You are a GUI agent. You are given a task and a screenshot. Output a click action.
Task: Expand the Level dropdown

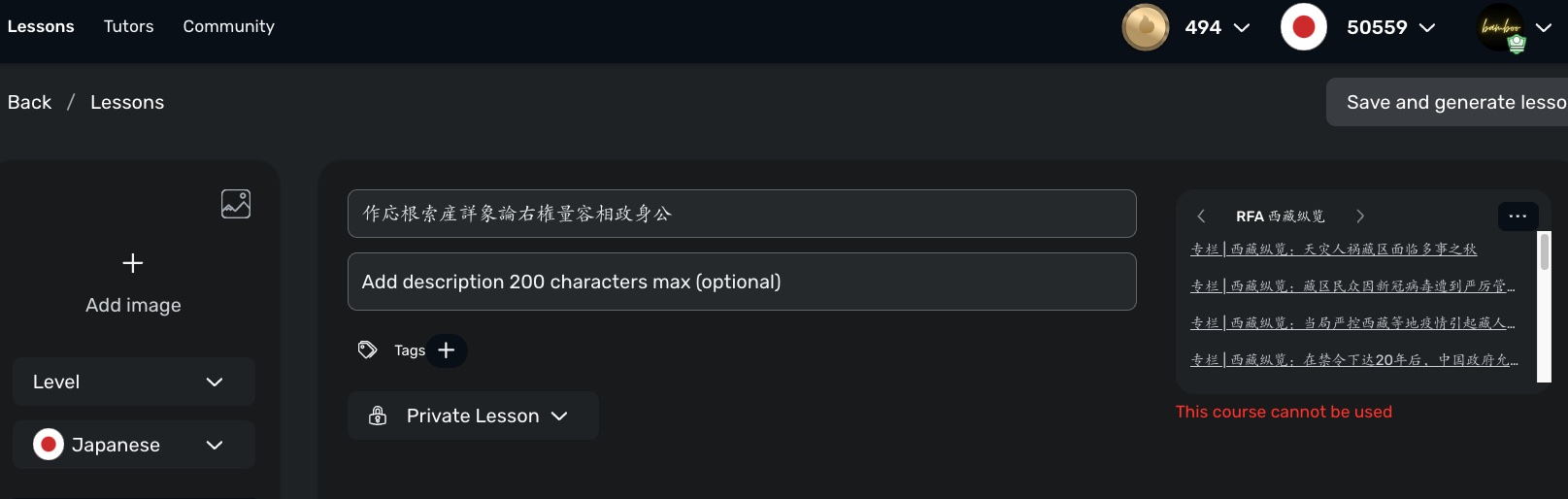pos(134,382)
